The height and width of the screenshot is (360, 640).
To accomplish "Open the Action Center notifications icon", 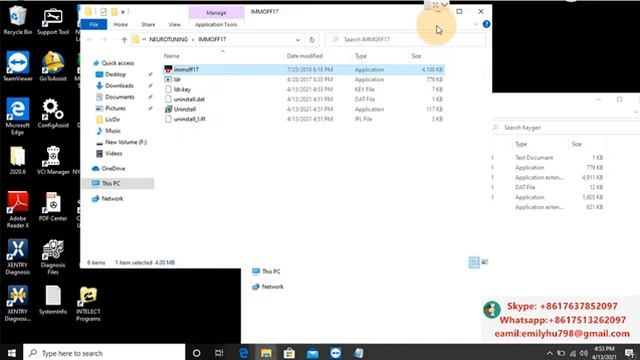I will point(629,353).
